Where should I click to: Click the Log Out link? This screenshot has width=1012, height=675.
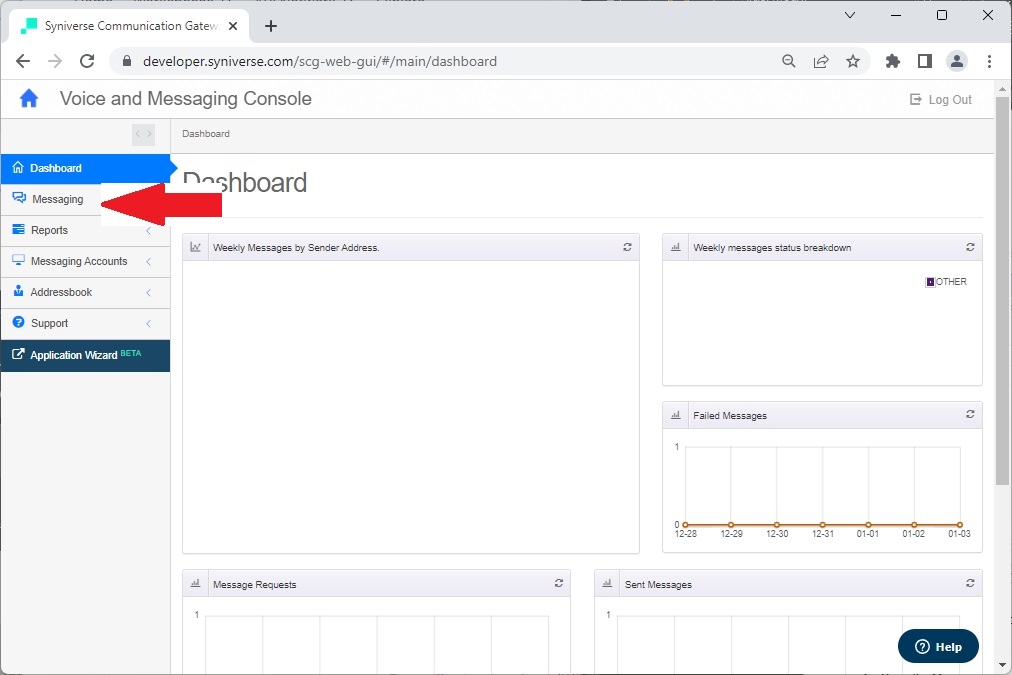coord(940,99)
